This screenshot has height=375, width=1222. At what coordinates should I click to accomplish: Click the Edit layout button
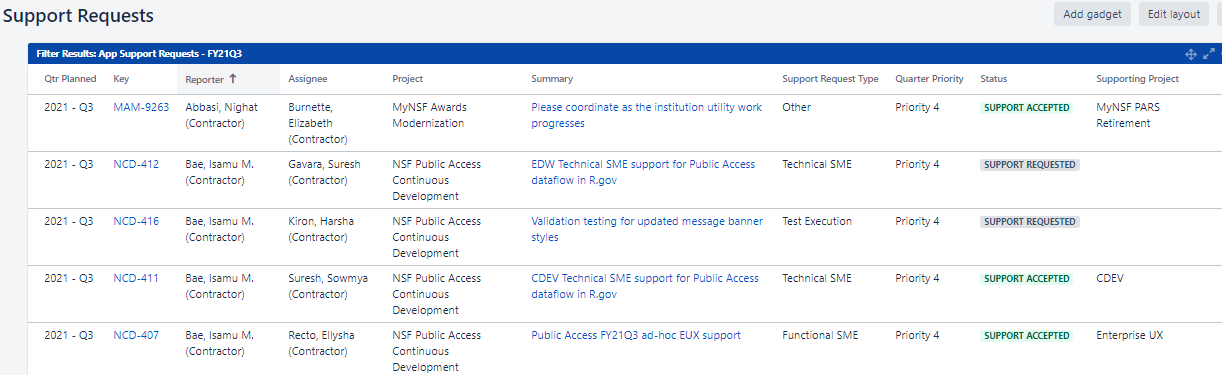click(x=1174, y=14)
